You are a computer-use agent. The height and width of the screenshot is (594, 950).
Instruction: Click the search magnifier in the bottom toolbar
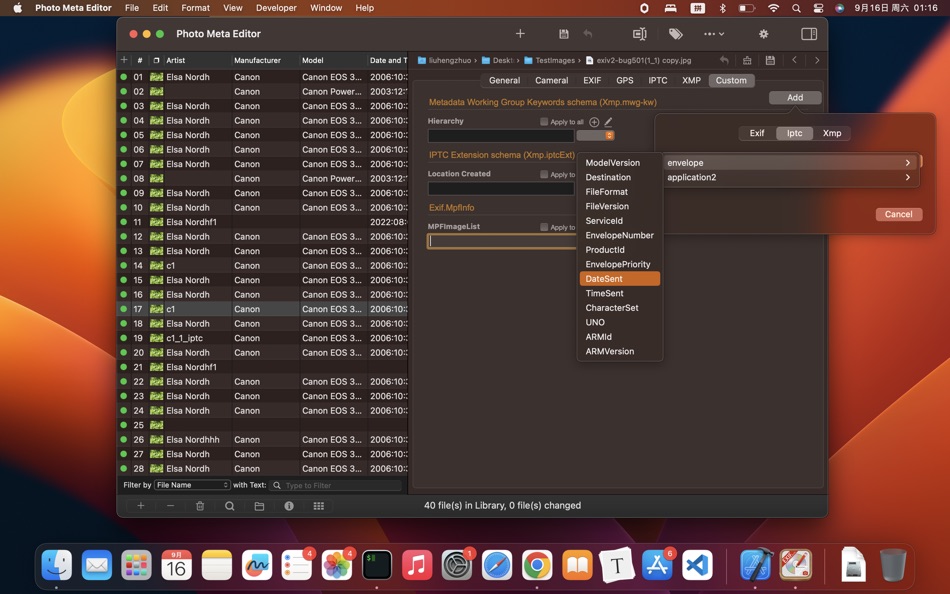point(230,506)
